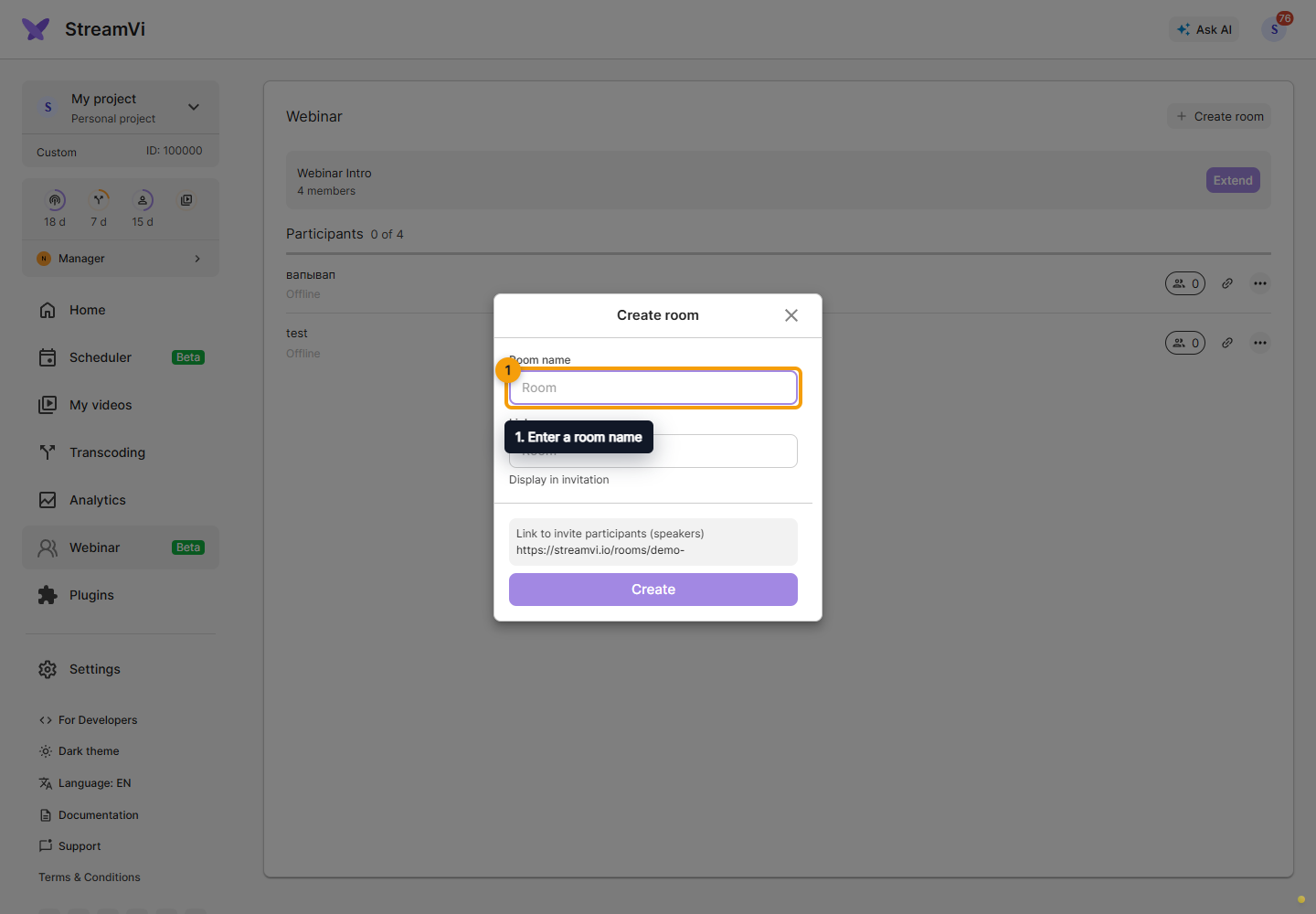
Task: Open the Scheduler section
Action: (x=121, y=357)
